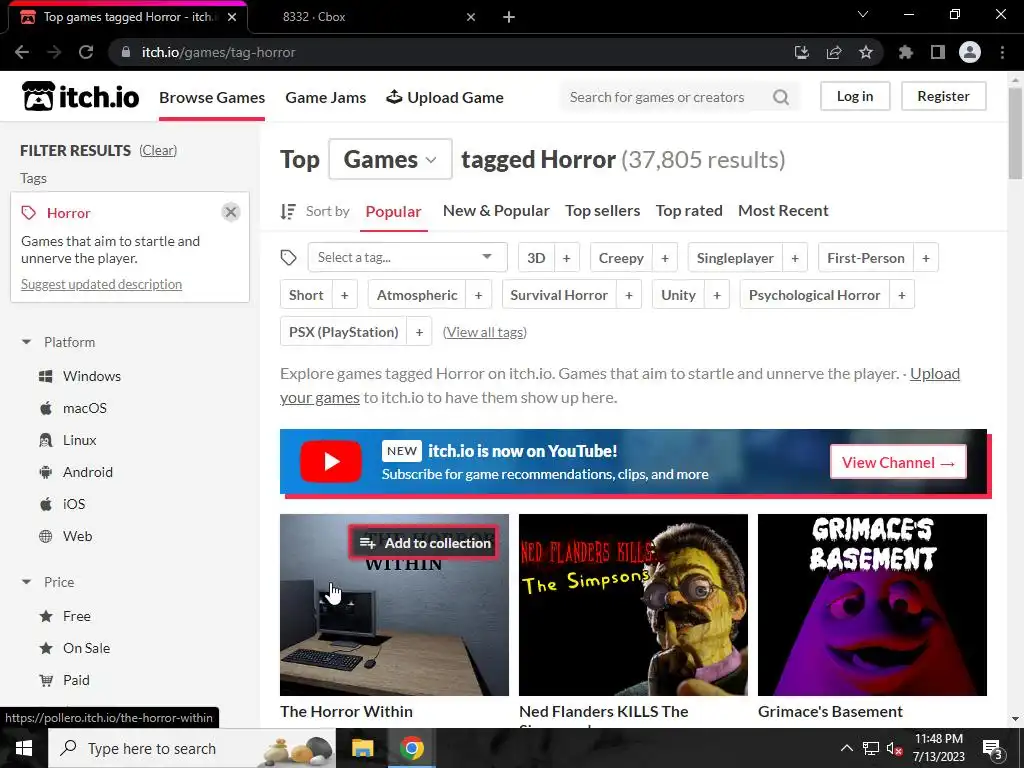Click the install app icon in address bar
1024x768 pixels.
(802, 52)
